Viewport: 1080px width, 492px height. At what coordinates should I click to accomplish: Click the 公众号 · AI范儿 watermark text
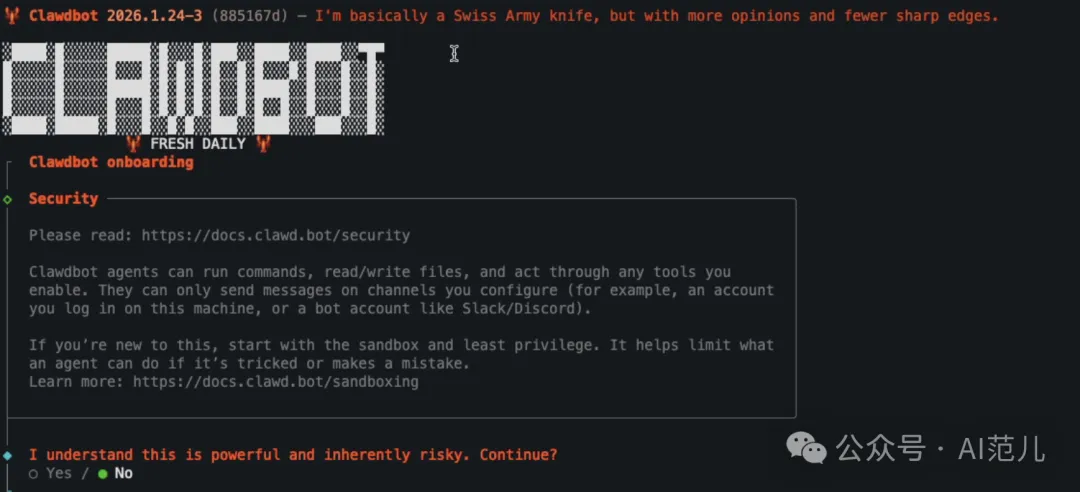coord(941,448)
